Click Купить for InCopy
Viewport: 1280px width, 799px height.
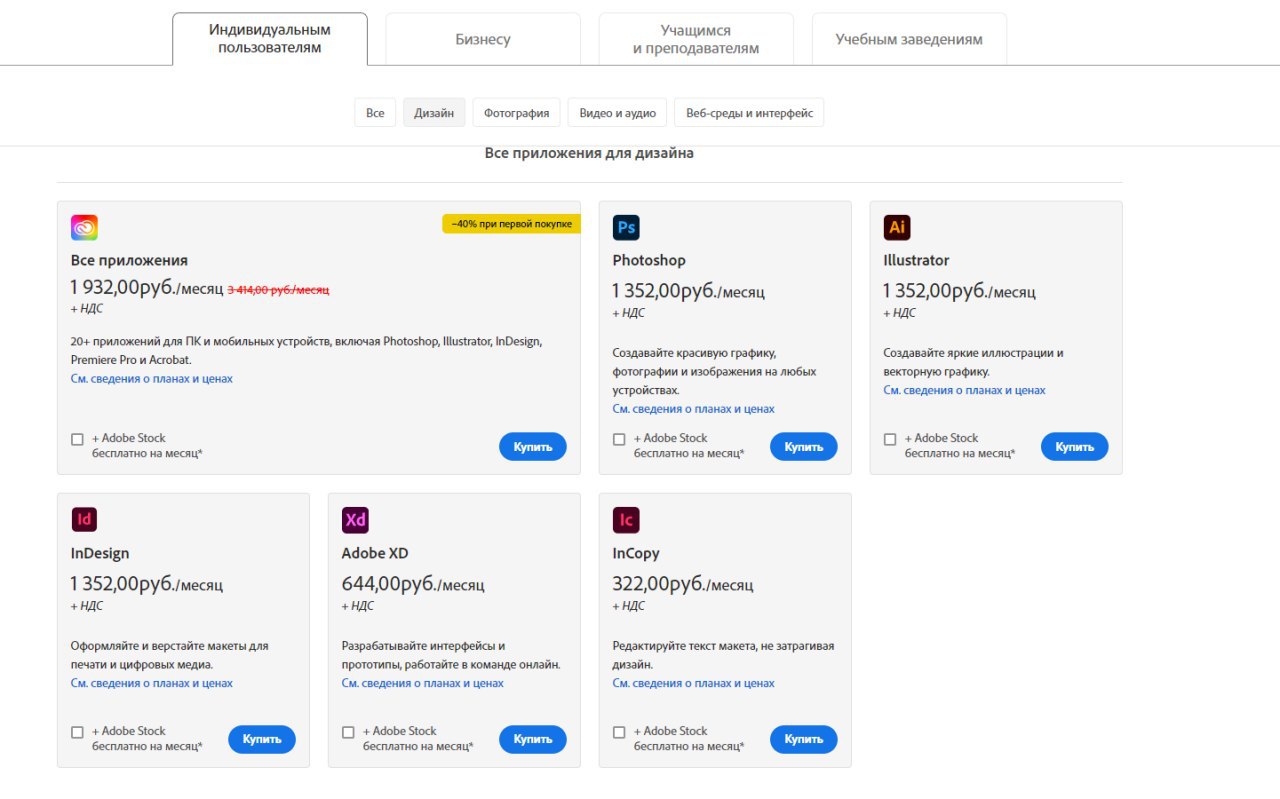pos(804,740)
